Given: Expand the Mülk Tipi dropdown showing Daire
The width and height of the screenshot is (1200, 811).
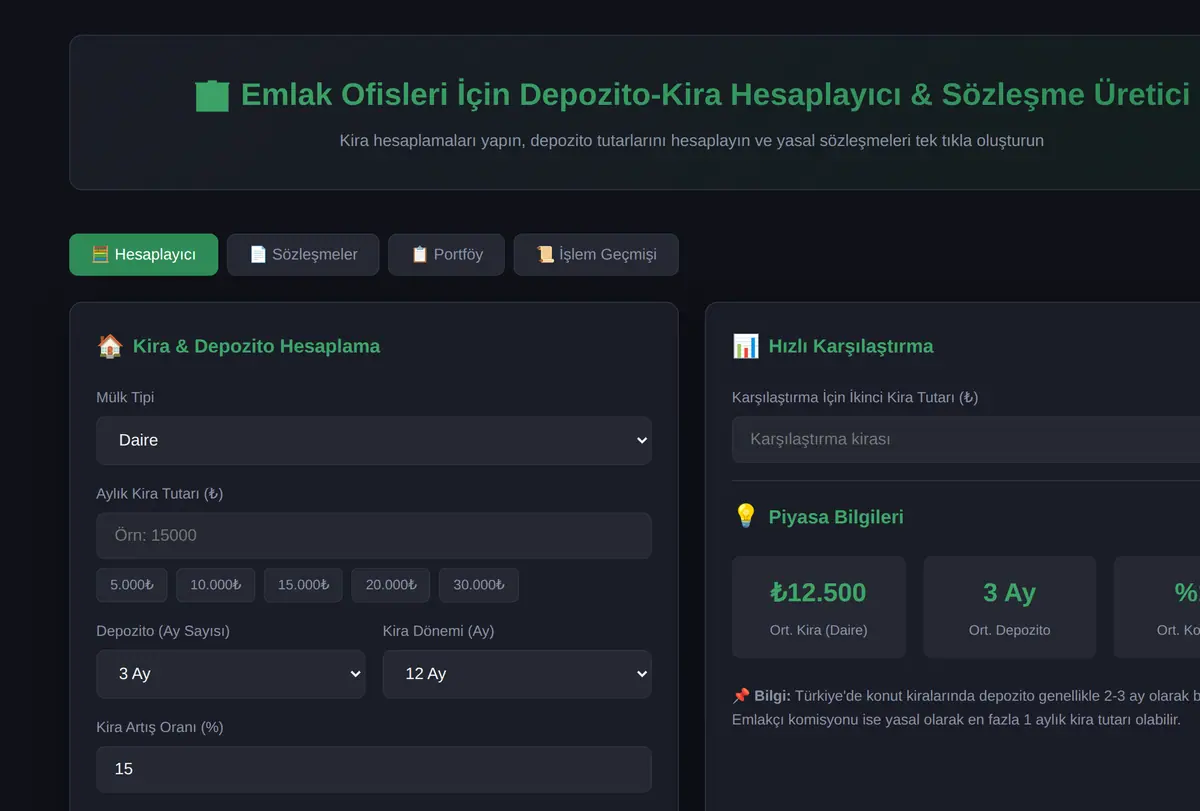Looking at the screenshot, I should [374, 440].
